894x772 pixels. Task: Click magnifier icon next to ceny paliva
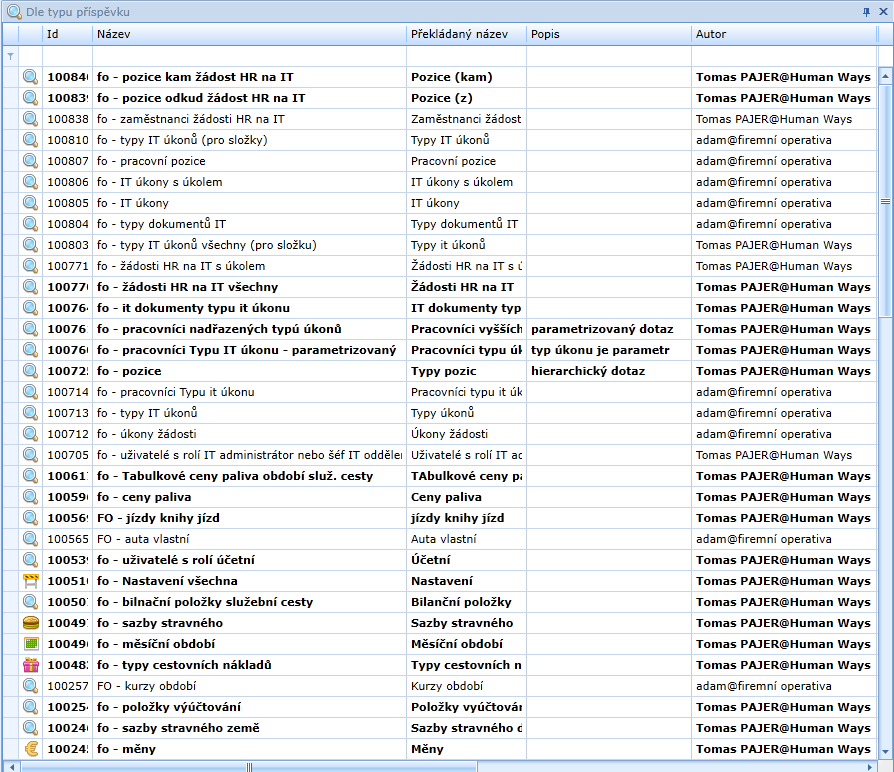pos(30,497)
